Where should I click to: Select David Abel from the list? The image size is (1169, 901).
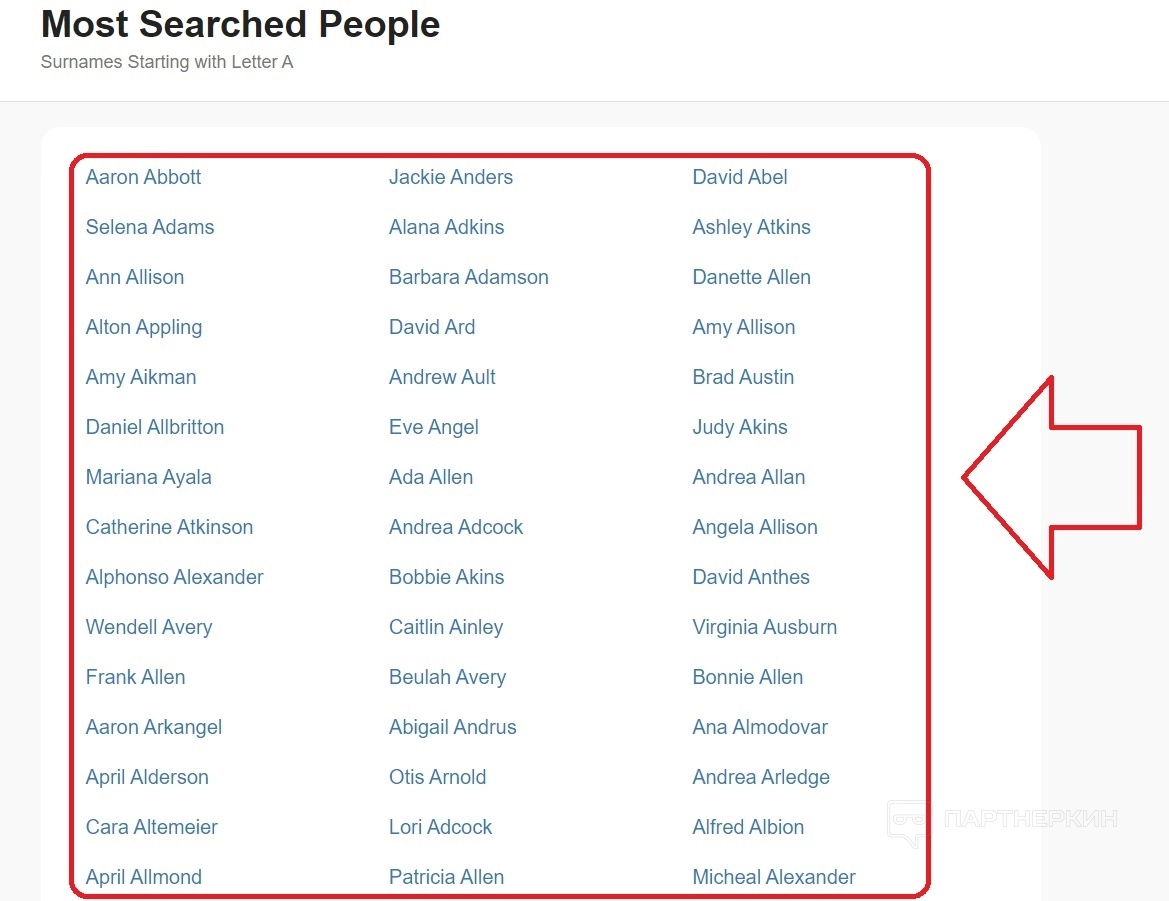[739, 177]
